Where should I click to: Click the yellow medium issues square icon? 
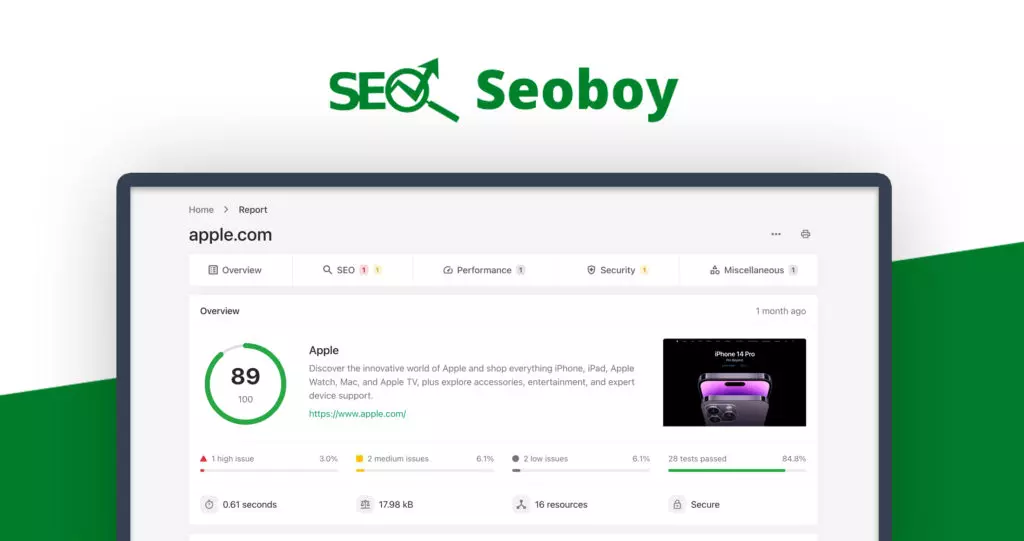[360, 459]
